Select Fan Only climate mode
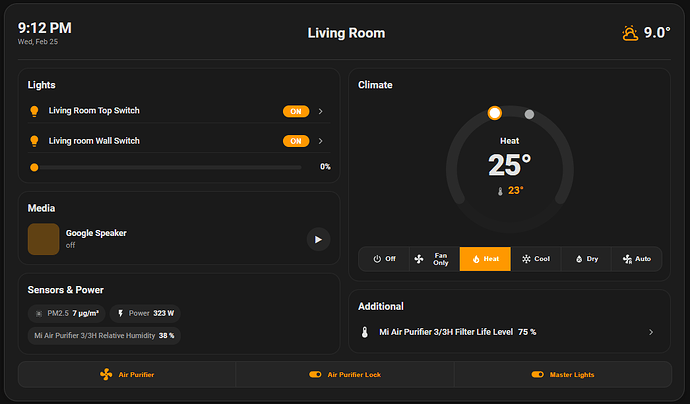Viewport: 690px width, 404px height. click(x=435, y=259)
